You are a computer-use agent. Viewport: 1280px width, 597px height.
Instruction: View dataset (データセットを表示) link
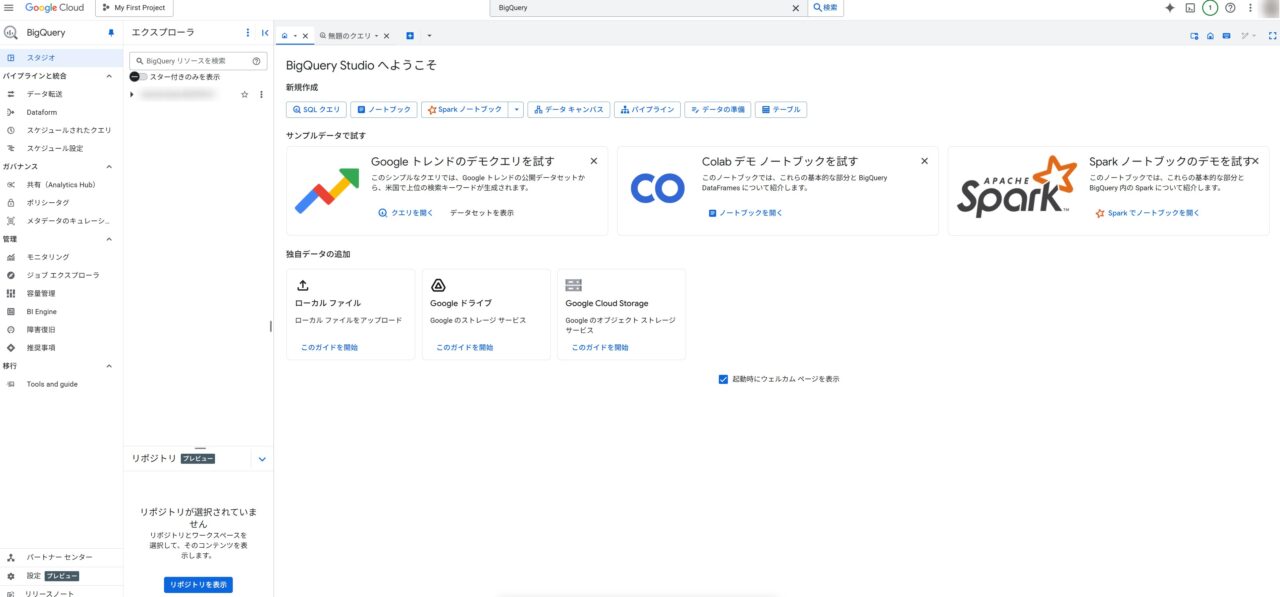pos(482,213)
